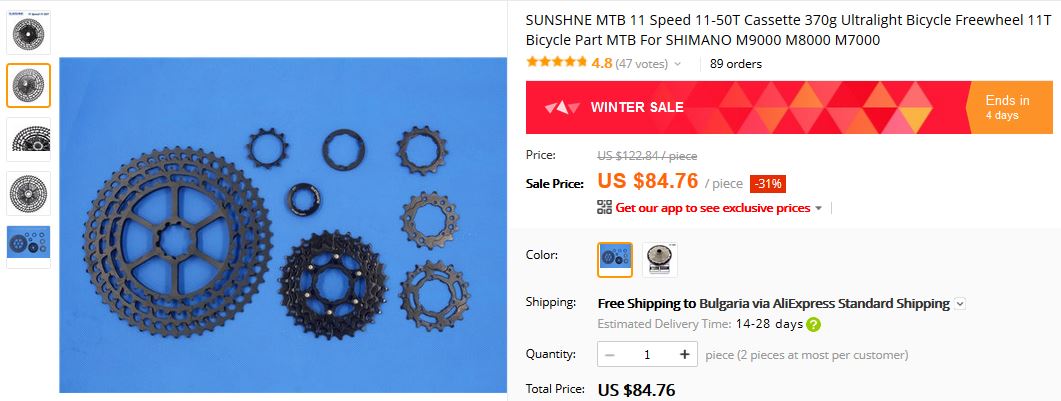This screenshot has height=401, width=1061.
Task: Open the shipping method dropdown arrow
Action: (x=960, y=304)
